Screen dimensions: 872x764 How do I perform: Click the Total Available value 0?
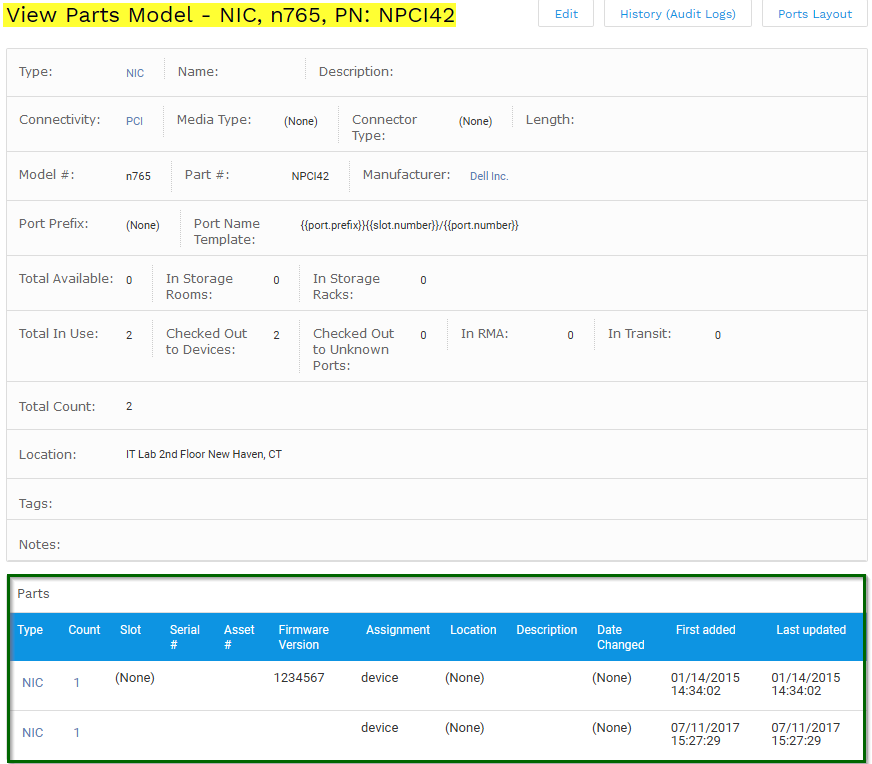pos(129,280)
